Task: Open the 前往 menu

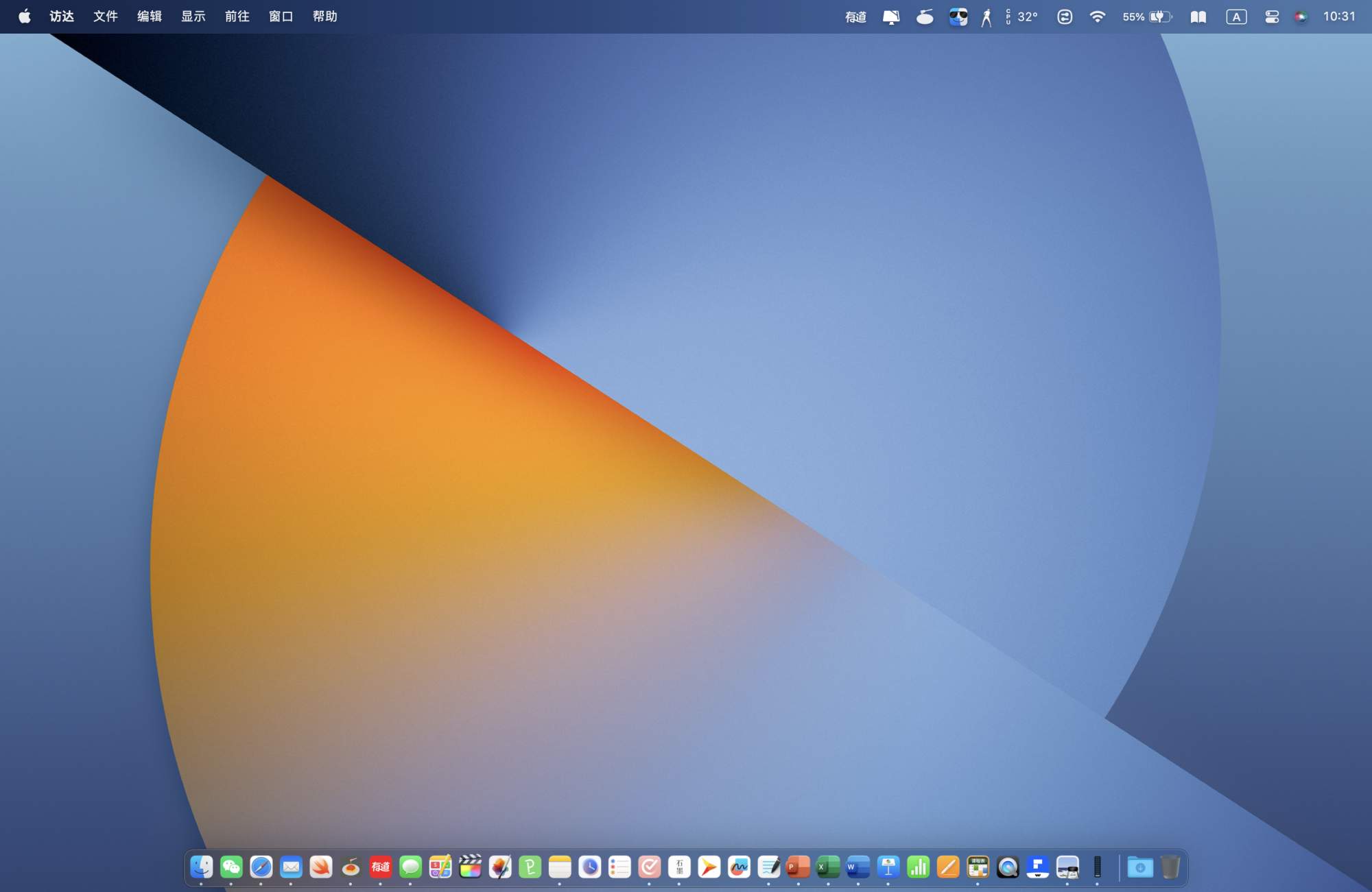Action: [x=237, y=16]
